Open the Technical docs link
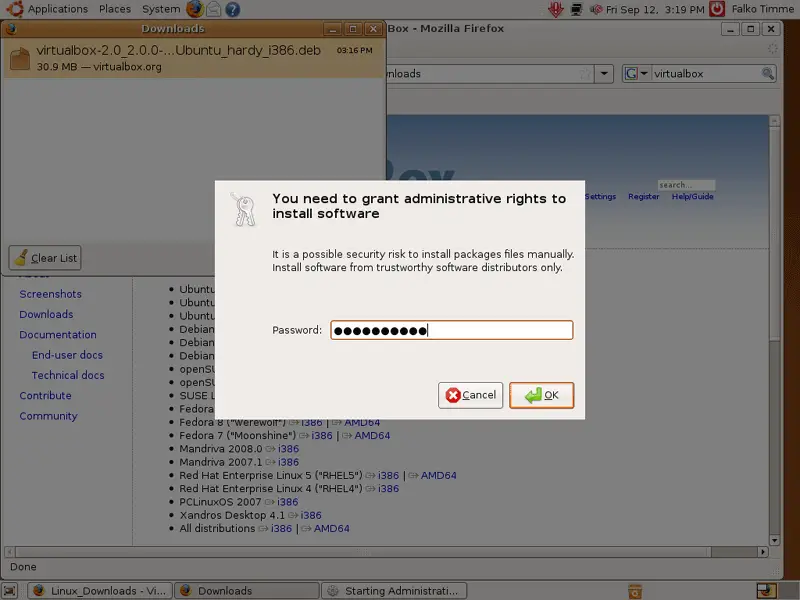 tap(68, 375)
